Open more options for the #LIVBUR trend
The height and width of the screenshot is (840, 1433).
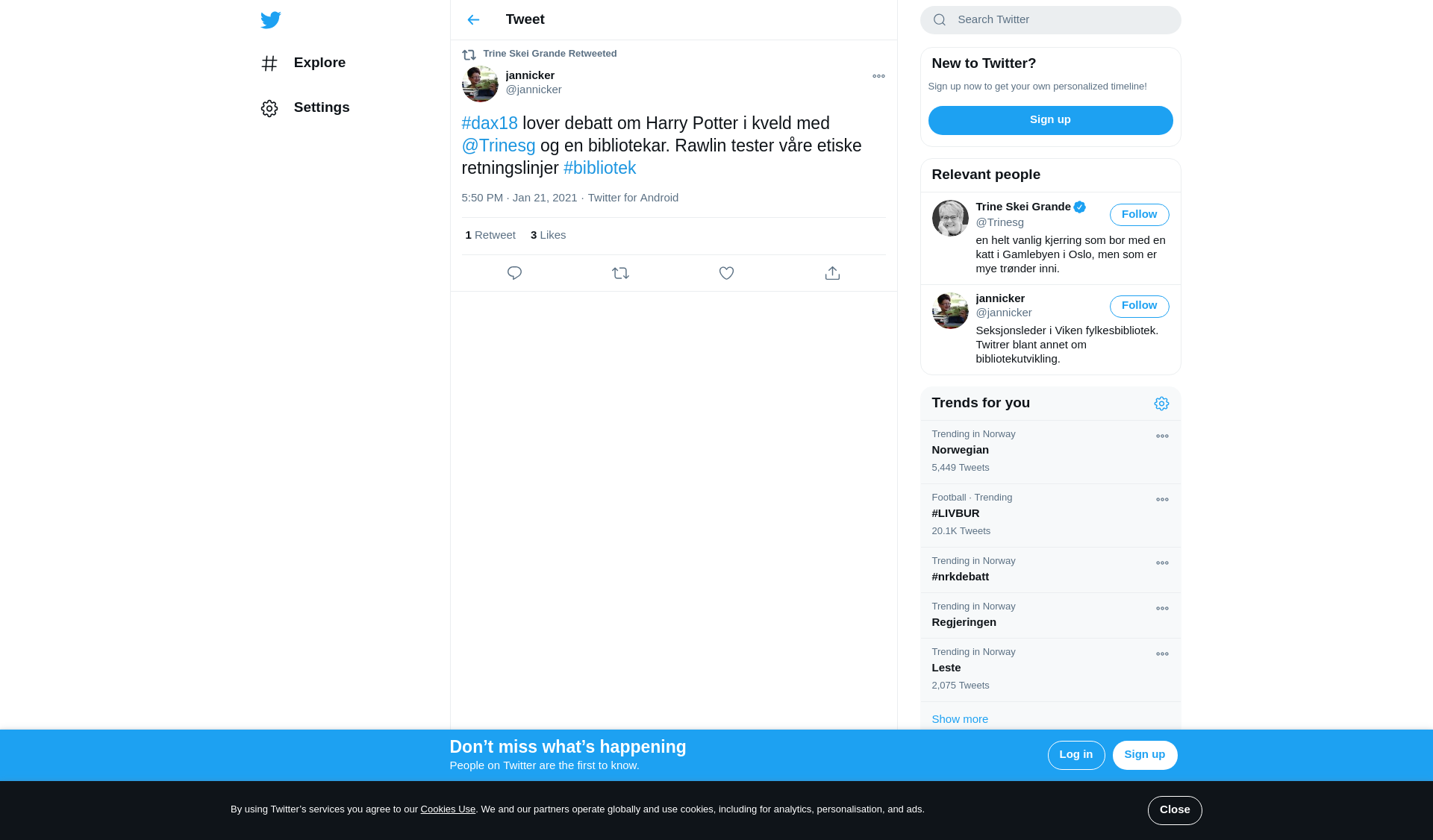click(1162, 500)
